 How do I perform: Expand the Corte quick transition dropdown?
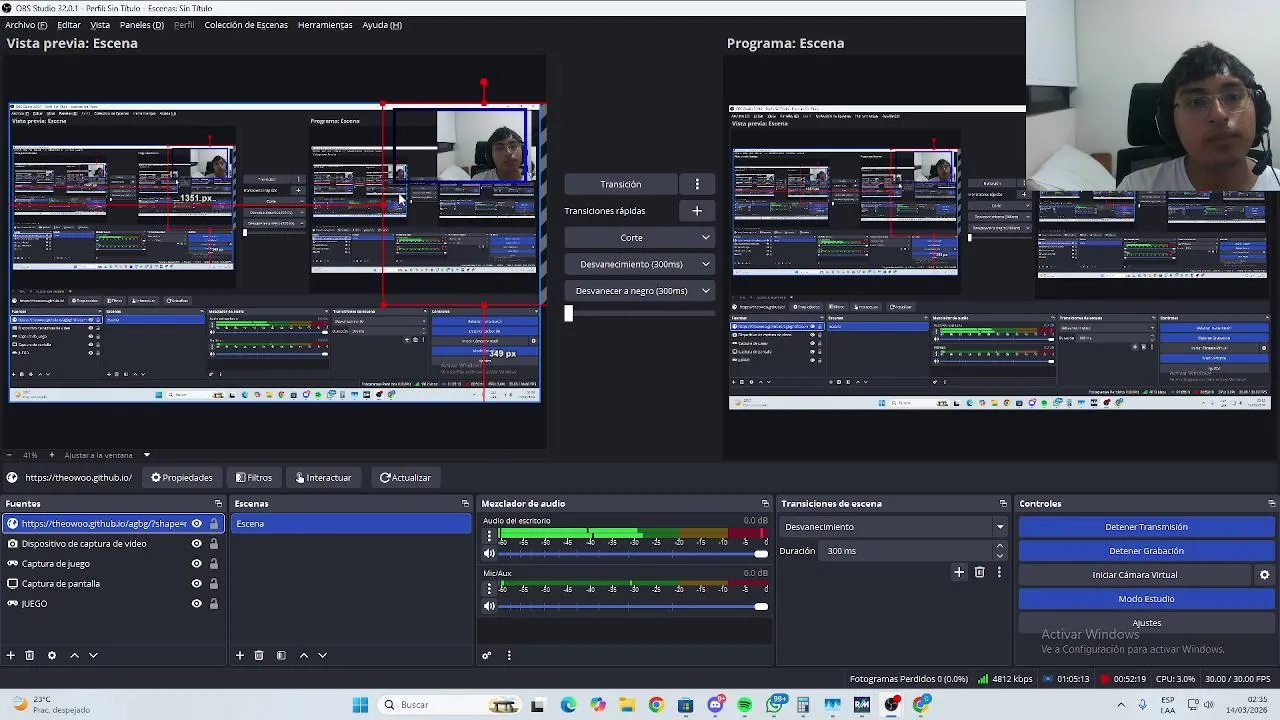705,238
